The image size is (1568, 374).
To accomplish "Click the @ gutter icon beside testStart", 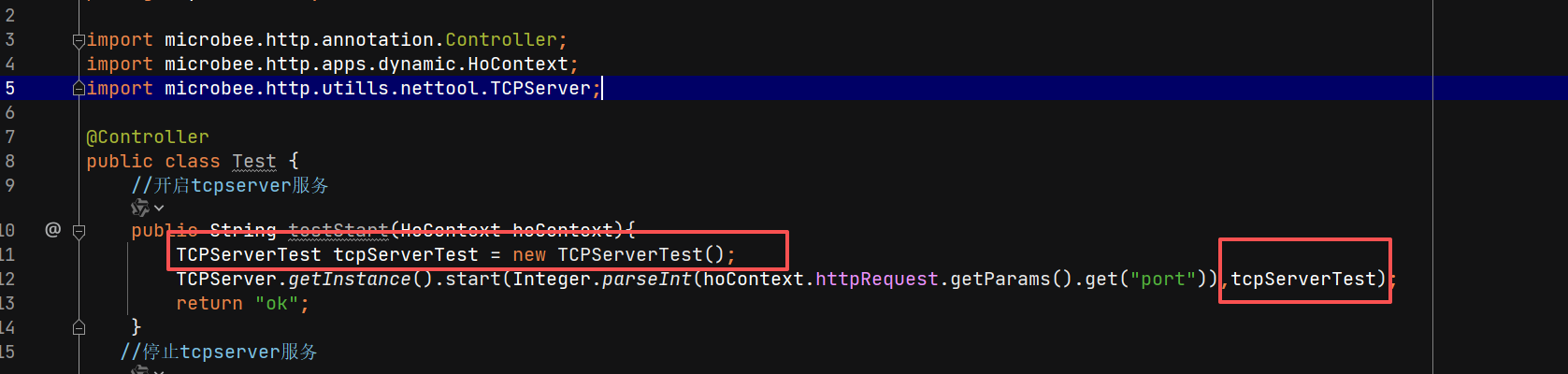I will pos(52,229).
